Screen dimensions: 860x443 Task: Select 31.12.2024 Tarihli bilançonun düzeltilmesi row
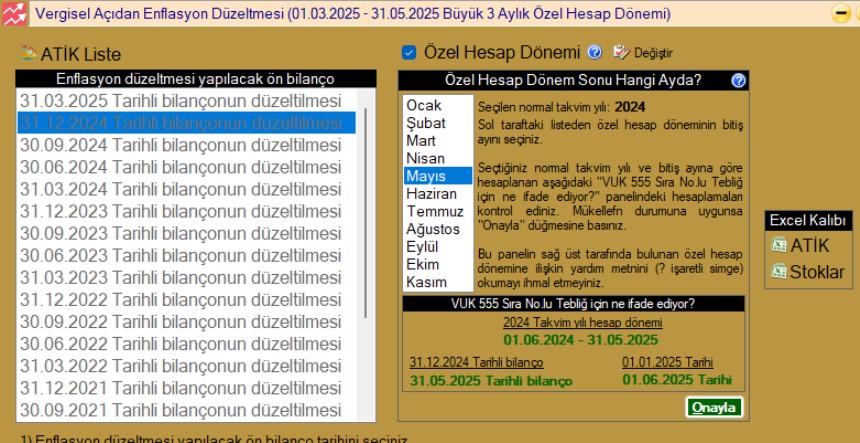tap(186, 123)
